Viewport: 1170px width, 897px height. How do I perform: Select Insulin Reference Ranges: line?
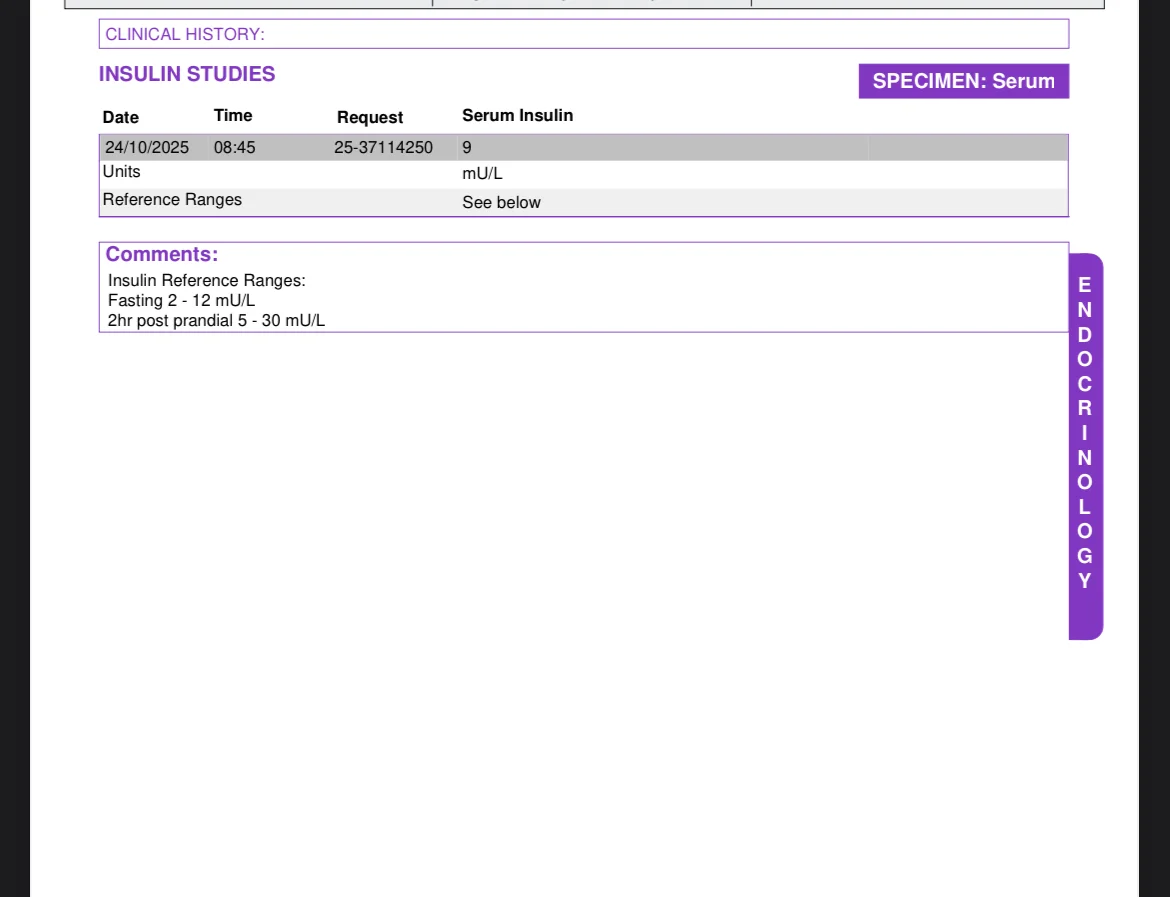(207, 281)
